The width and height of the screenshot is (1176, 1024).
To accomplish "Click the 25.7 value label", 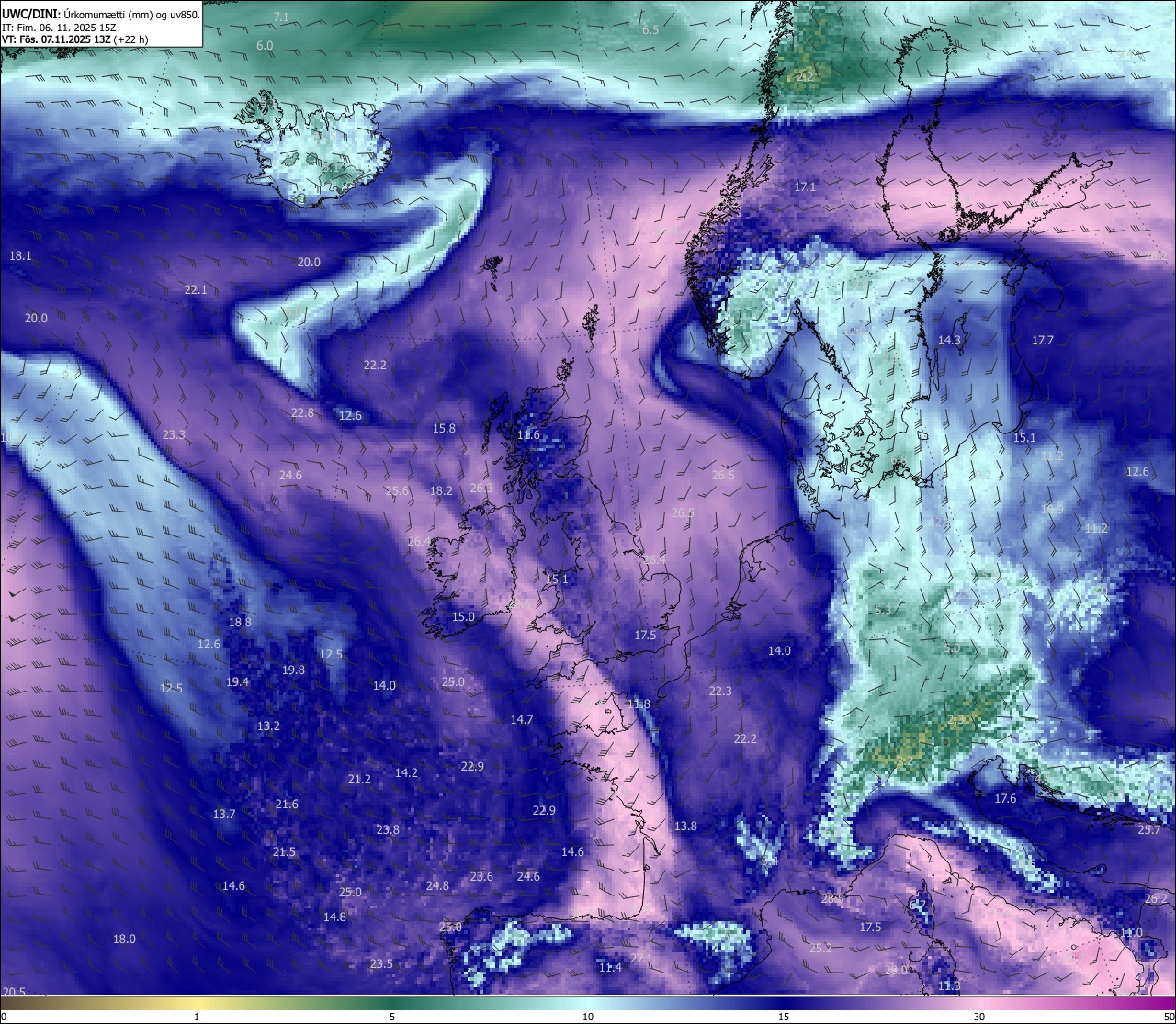I will (1149, 830).
